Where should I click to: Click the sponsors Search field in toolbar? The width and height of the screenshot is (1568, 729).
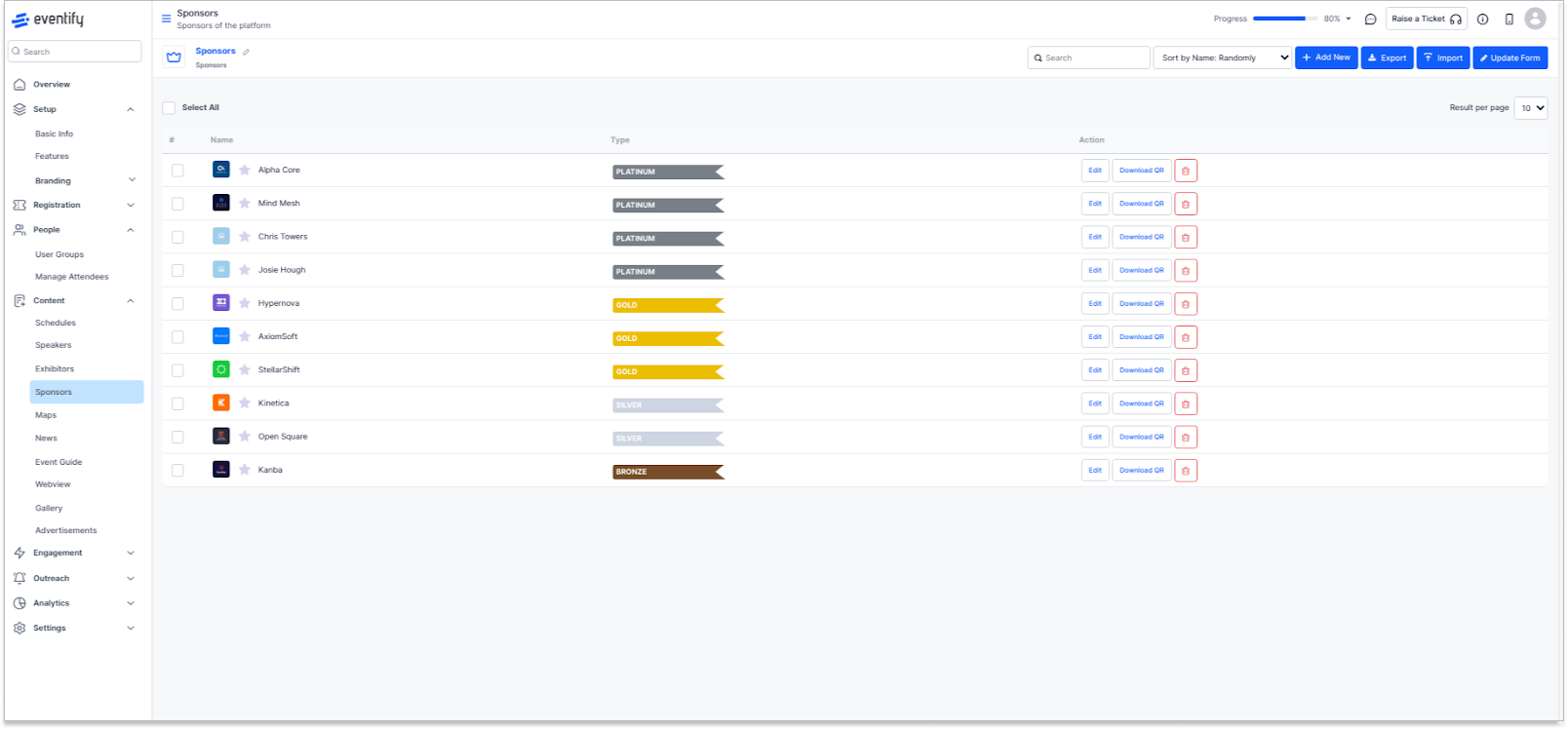[x=1088, y=58]
